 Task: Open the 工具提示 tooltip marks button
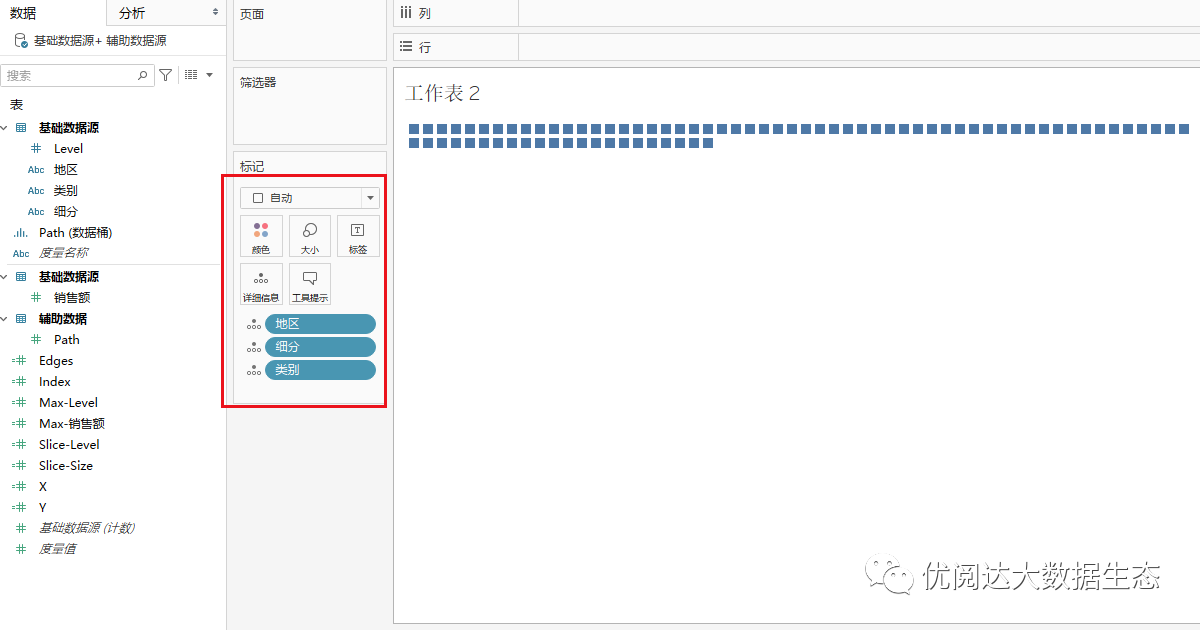(310, 284)
